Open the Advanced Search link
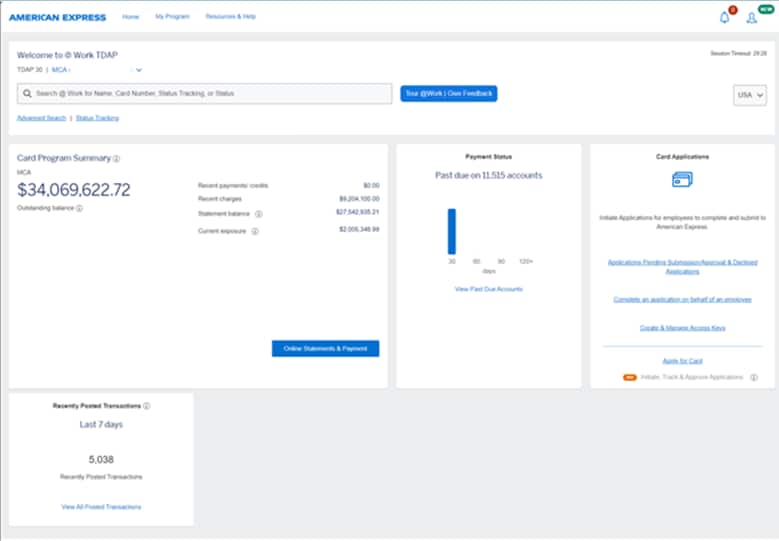This screenshot has width=779, height=541. 41,118
